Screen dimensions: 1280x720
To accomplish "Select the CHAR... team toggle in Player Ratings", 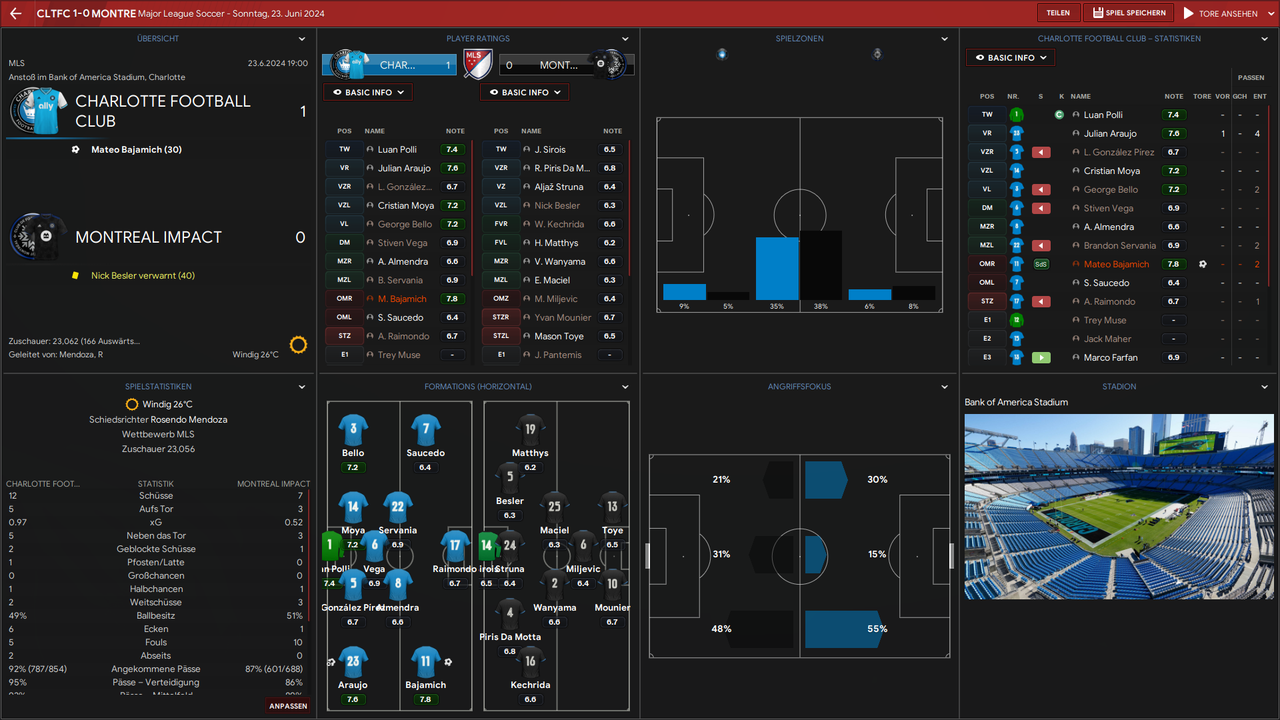I will coord(390,65).
